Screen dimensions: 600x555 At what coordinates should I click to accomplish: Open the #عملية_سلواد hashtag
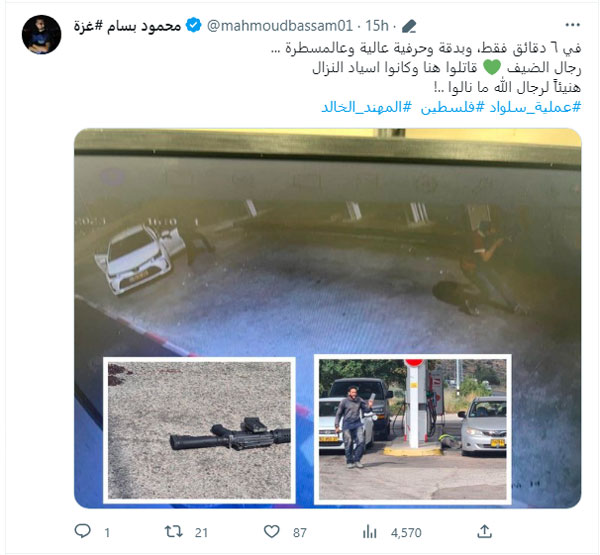pos(535,107)
